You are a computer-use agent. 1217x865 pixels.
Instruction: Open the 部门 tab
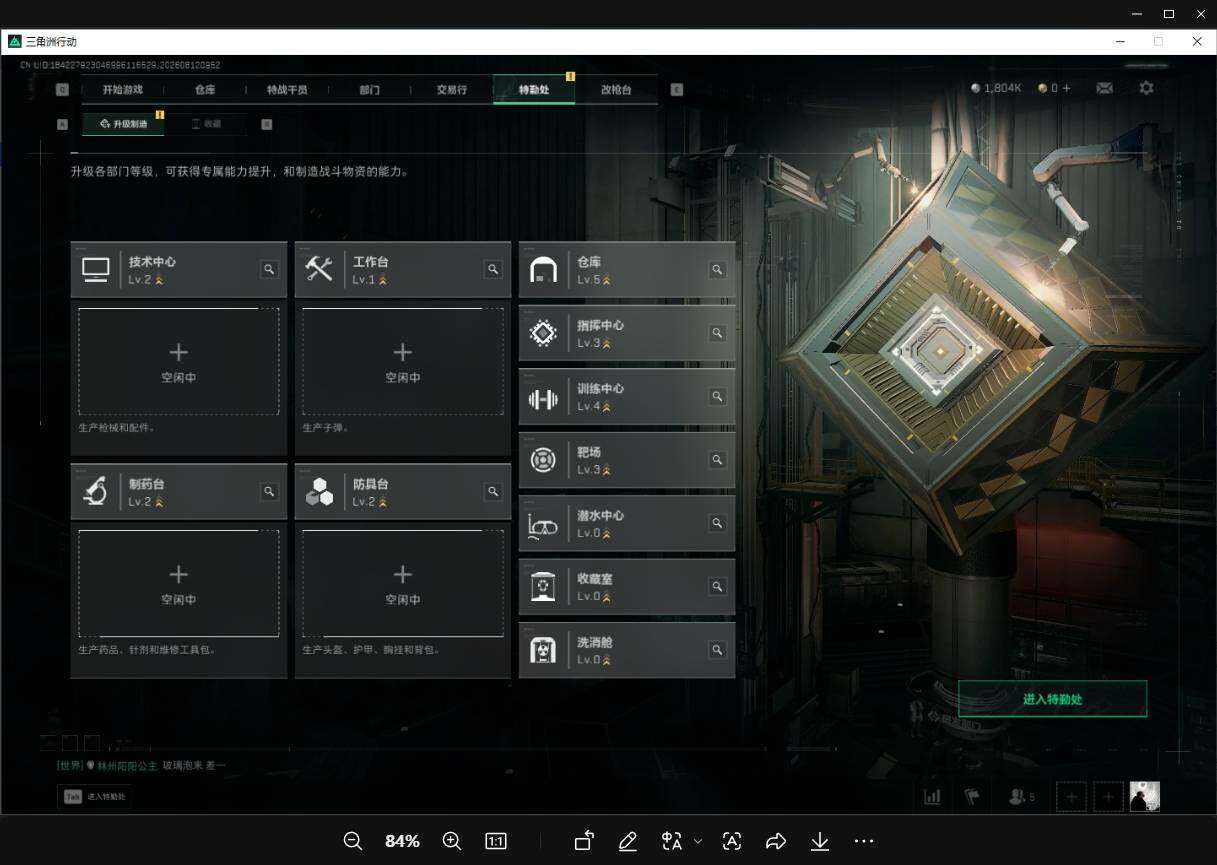369,89
